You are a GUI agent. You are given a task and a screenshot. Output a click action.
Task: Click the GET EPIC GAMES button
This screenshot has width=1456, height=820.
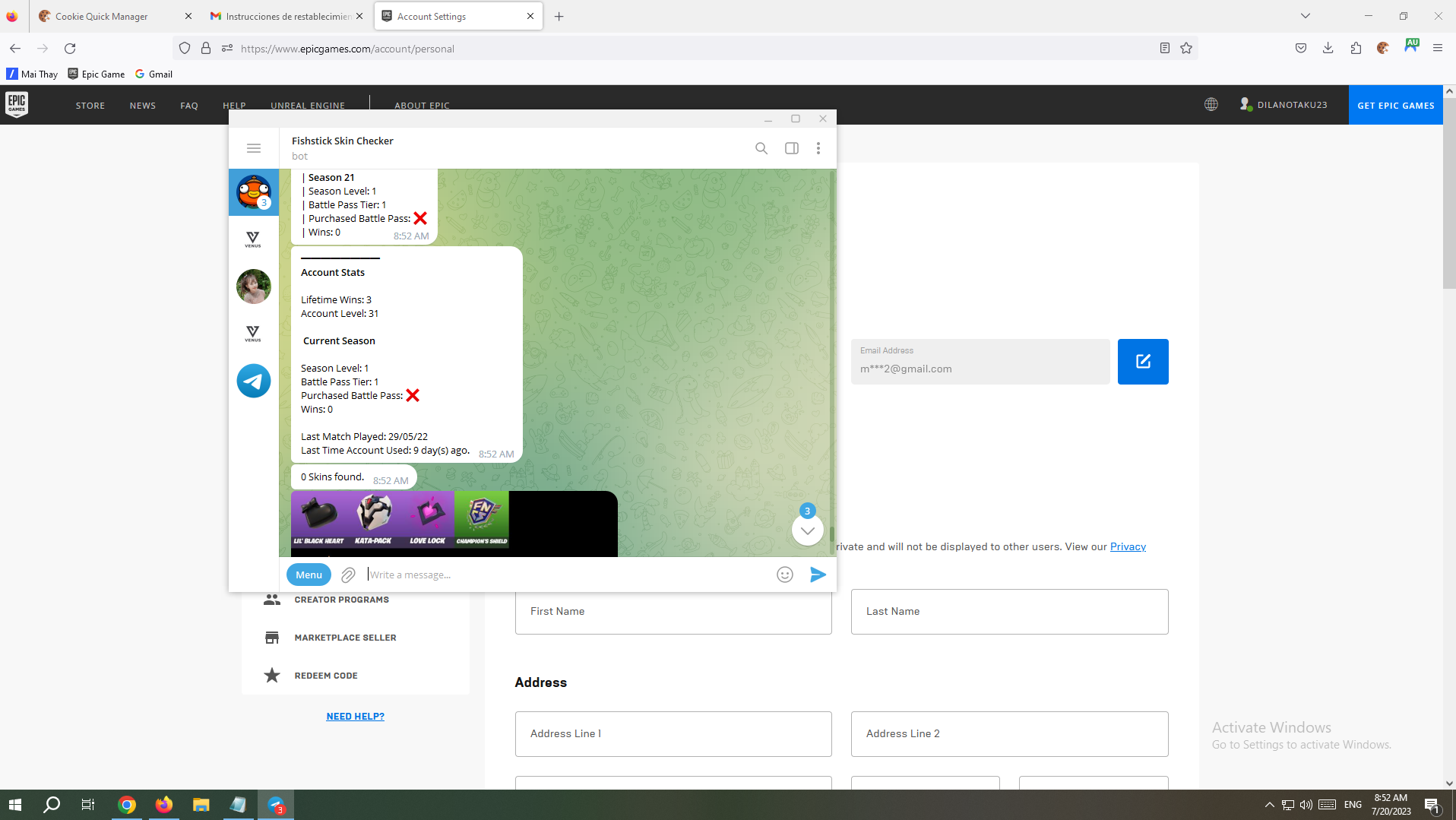(x=1396, y=105)
